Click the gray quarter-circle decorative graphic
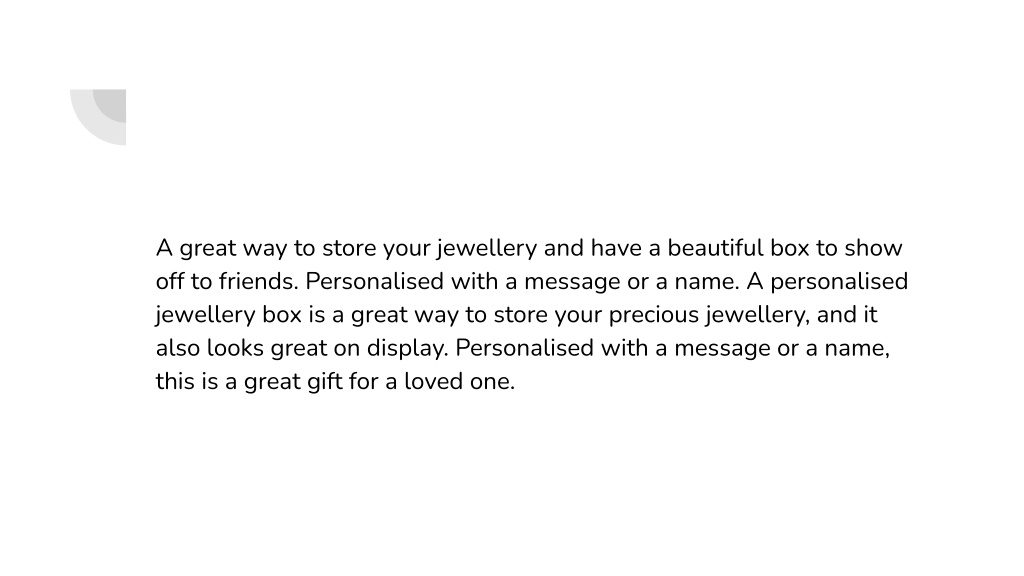The width and height of the screenshot is (1024, 576). (98, 117)
